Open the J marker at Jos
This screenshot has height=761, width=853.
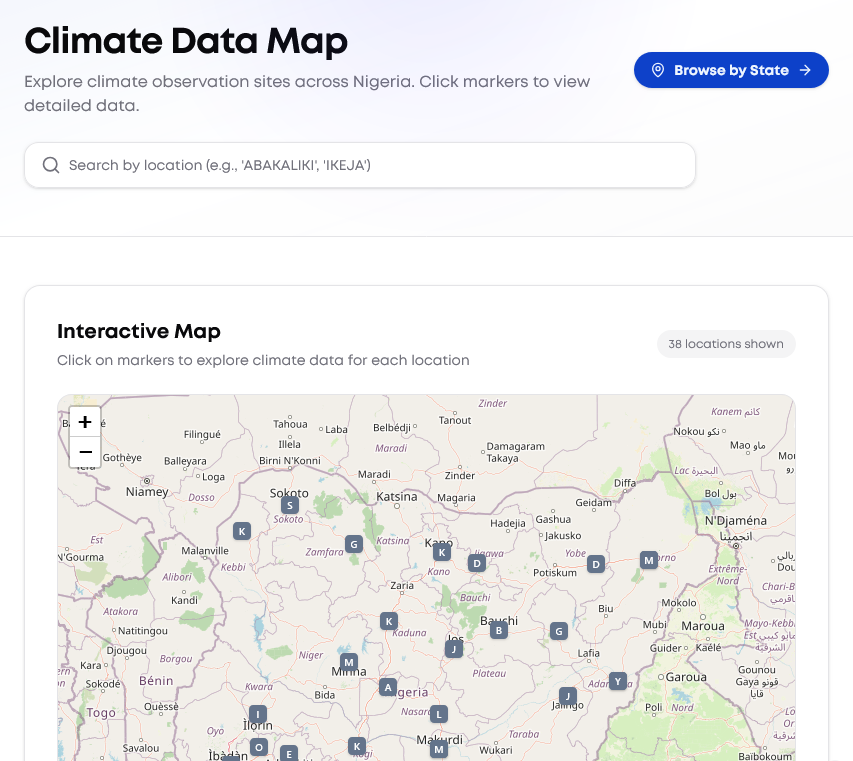coord(454,649)
